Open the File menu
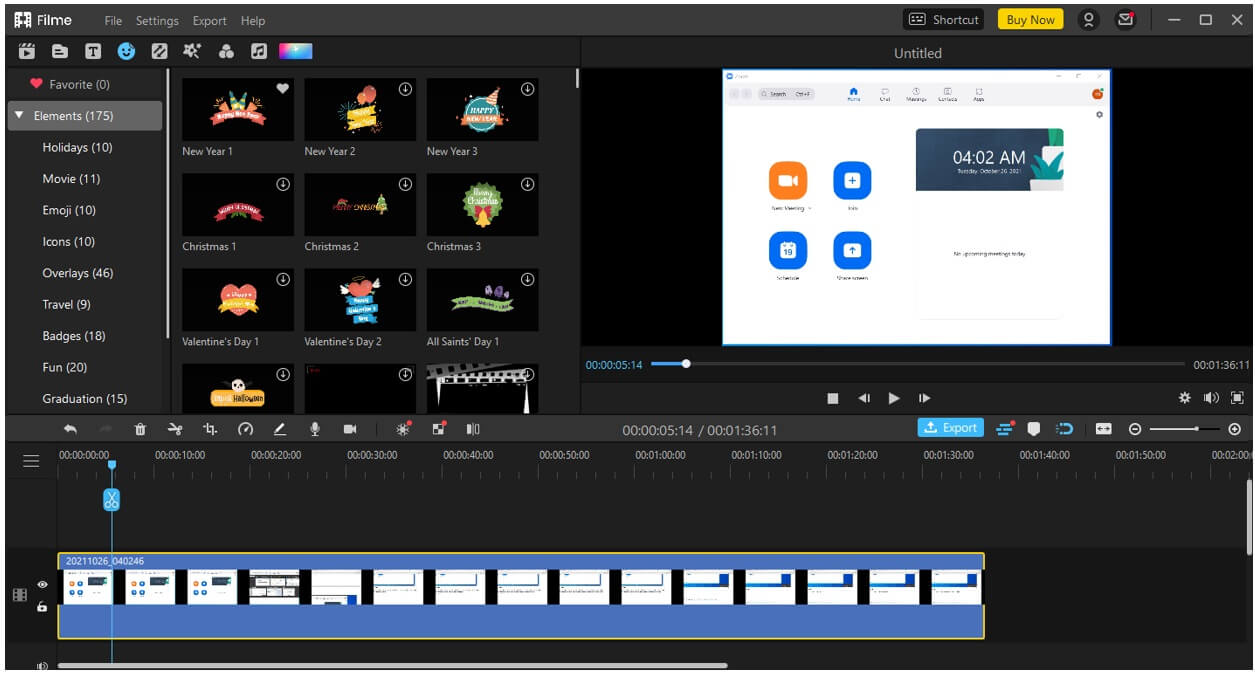Viewport: 1255px width, 683px height. (x=114, y=20)
